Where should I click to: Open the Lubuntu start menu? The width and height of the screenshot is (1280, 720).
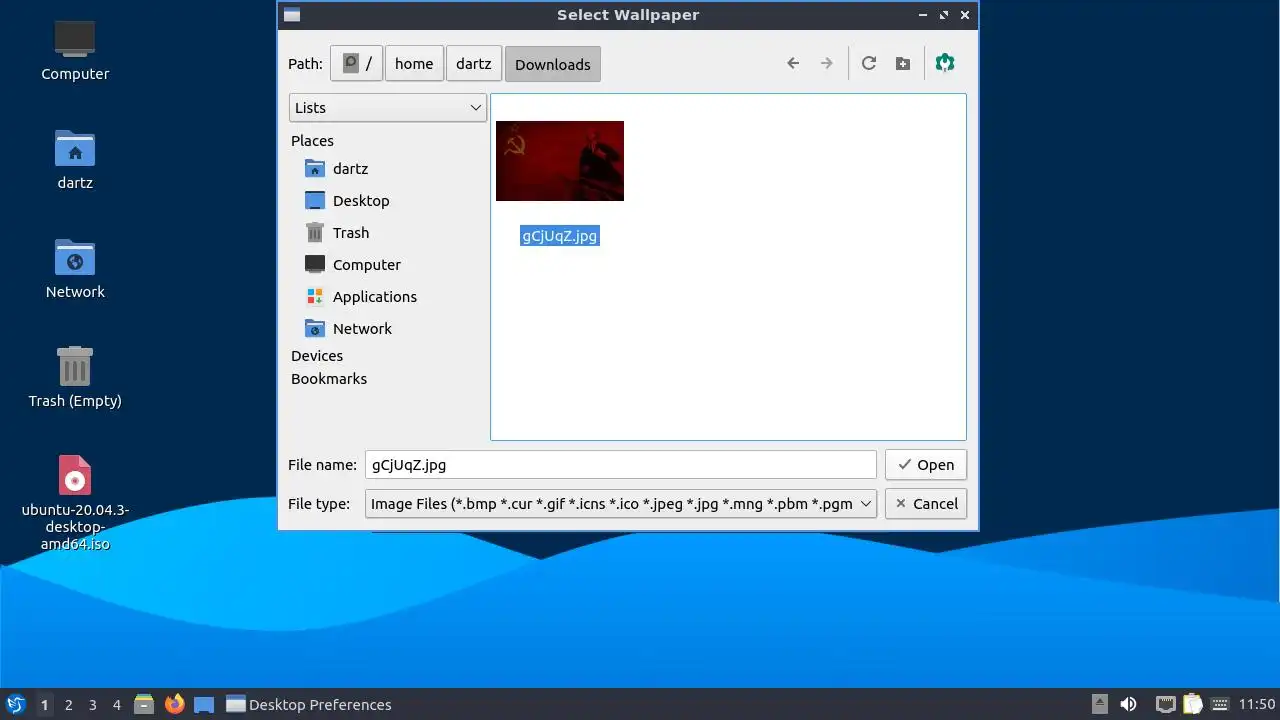click(x=16, y=704)
